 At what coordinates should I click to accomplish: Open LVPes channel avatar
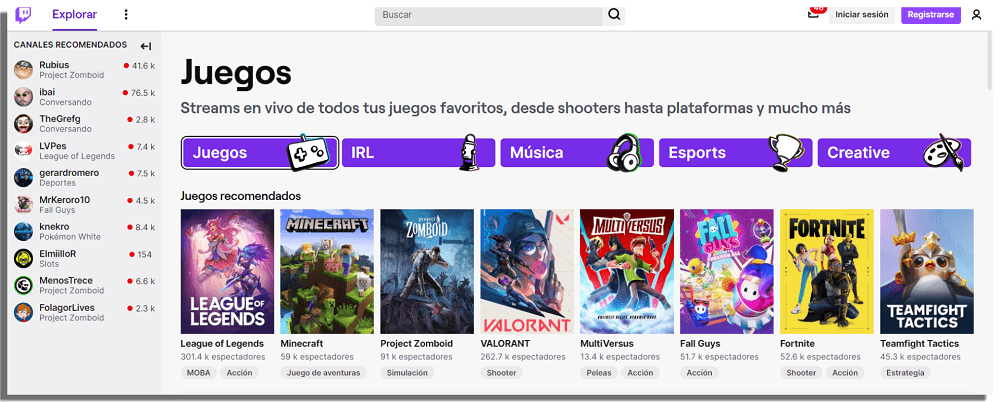click(24, 151)
